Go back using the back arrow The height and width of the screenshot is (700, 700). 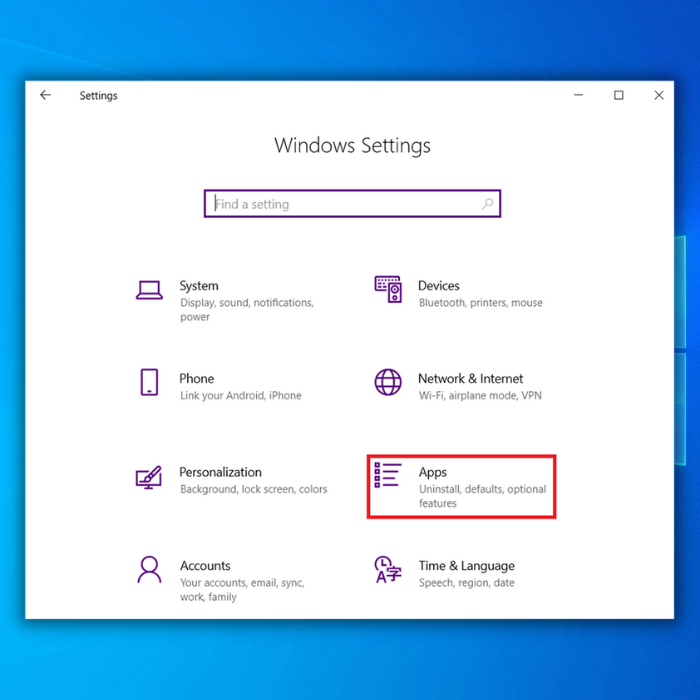point(46,95)
